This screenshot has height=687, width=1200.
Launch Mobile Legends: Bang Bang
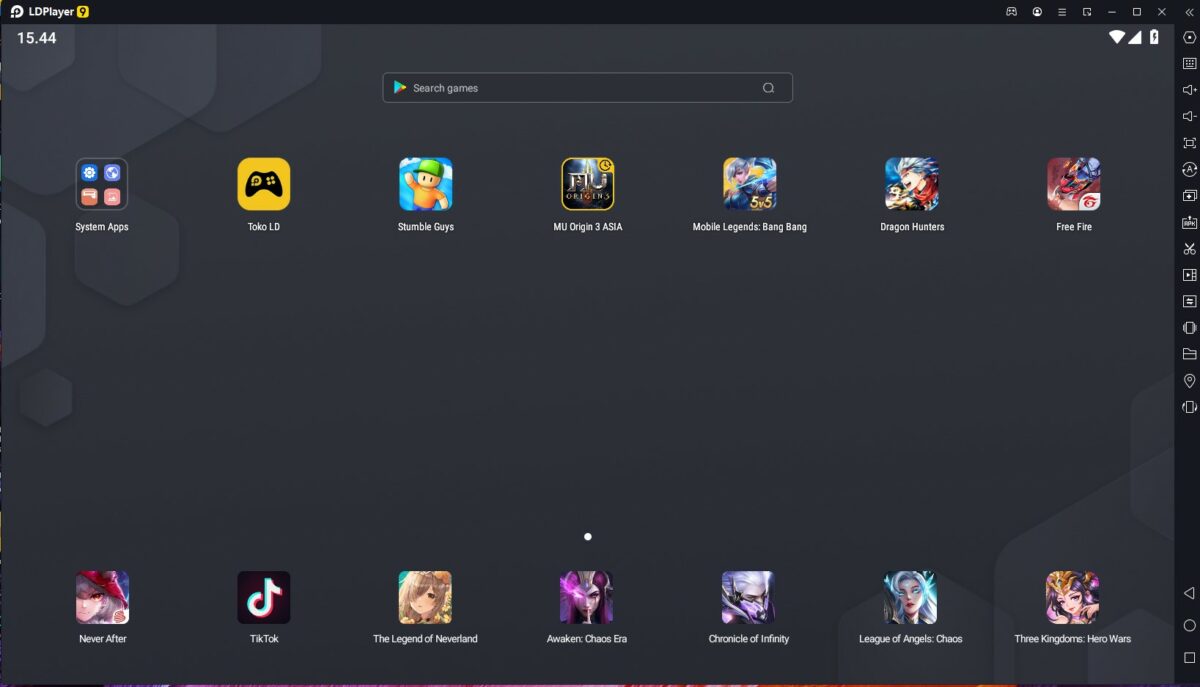750,184
